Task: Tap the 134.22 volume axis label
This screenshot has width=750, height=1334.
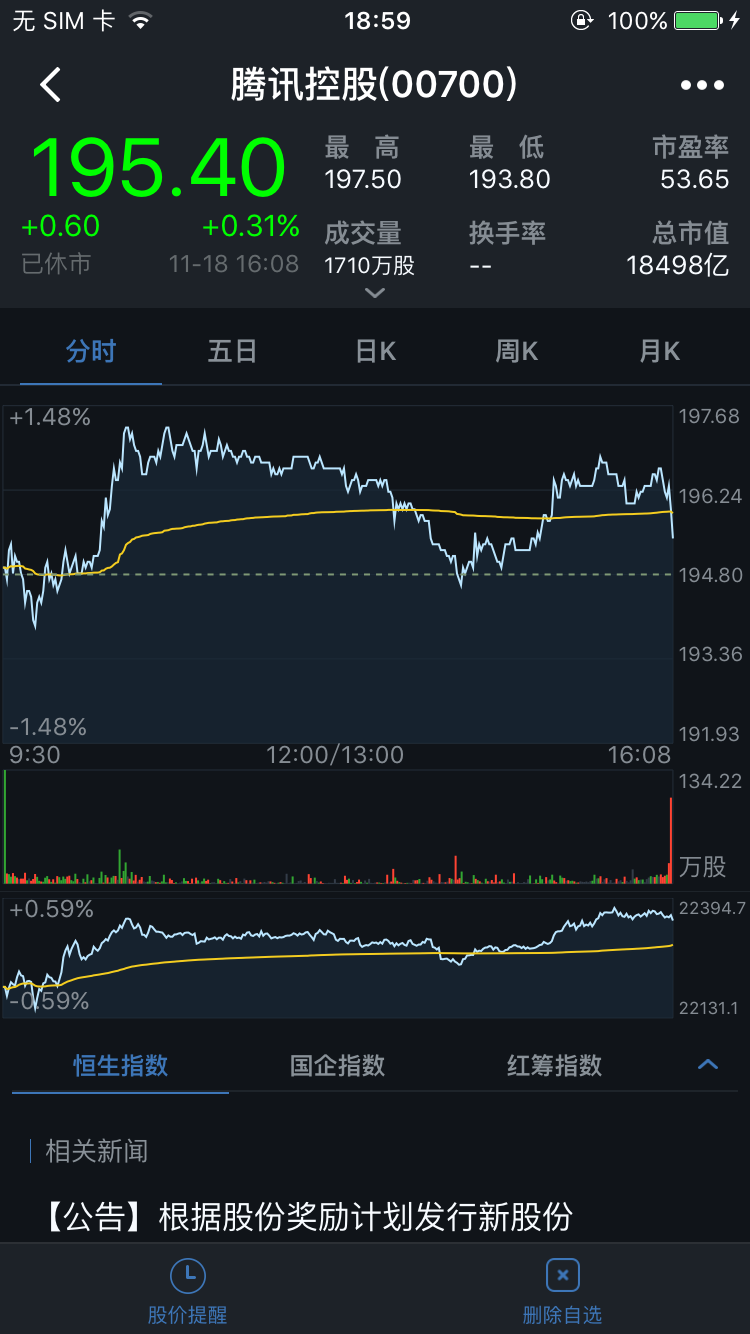Action: point(709,781)
